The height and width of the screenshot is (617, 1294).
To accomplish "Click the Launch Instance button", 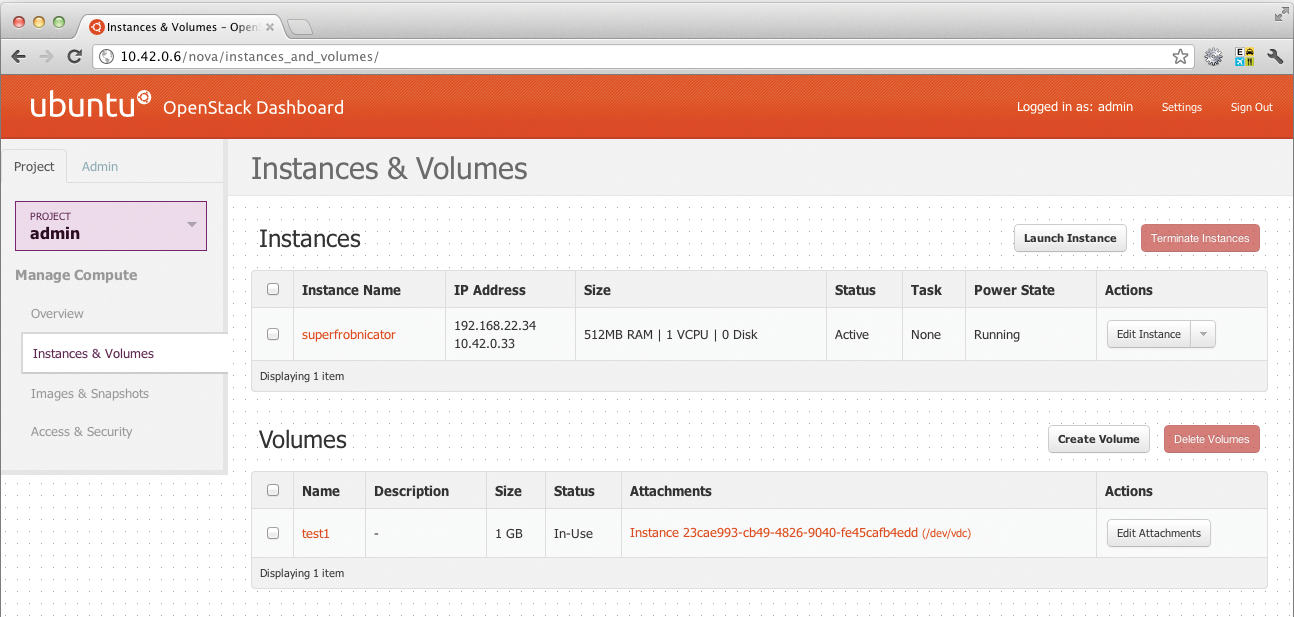I will (x=1070, y=238).
